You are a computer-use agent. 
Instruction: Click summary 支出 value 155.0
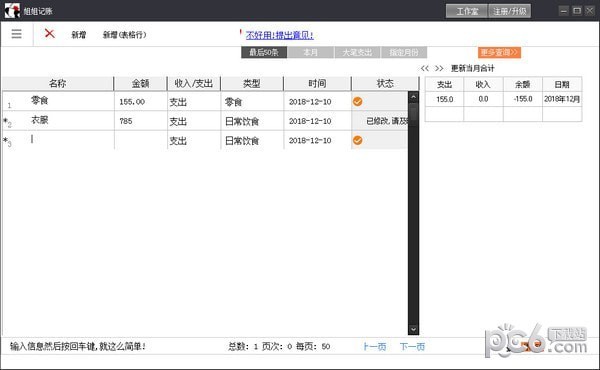445,99
